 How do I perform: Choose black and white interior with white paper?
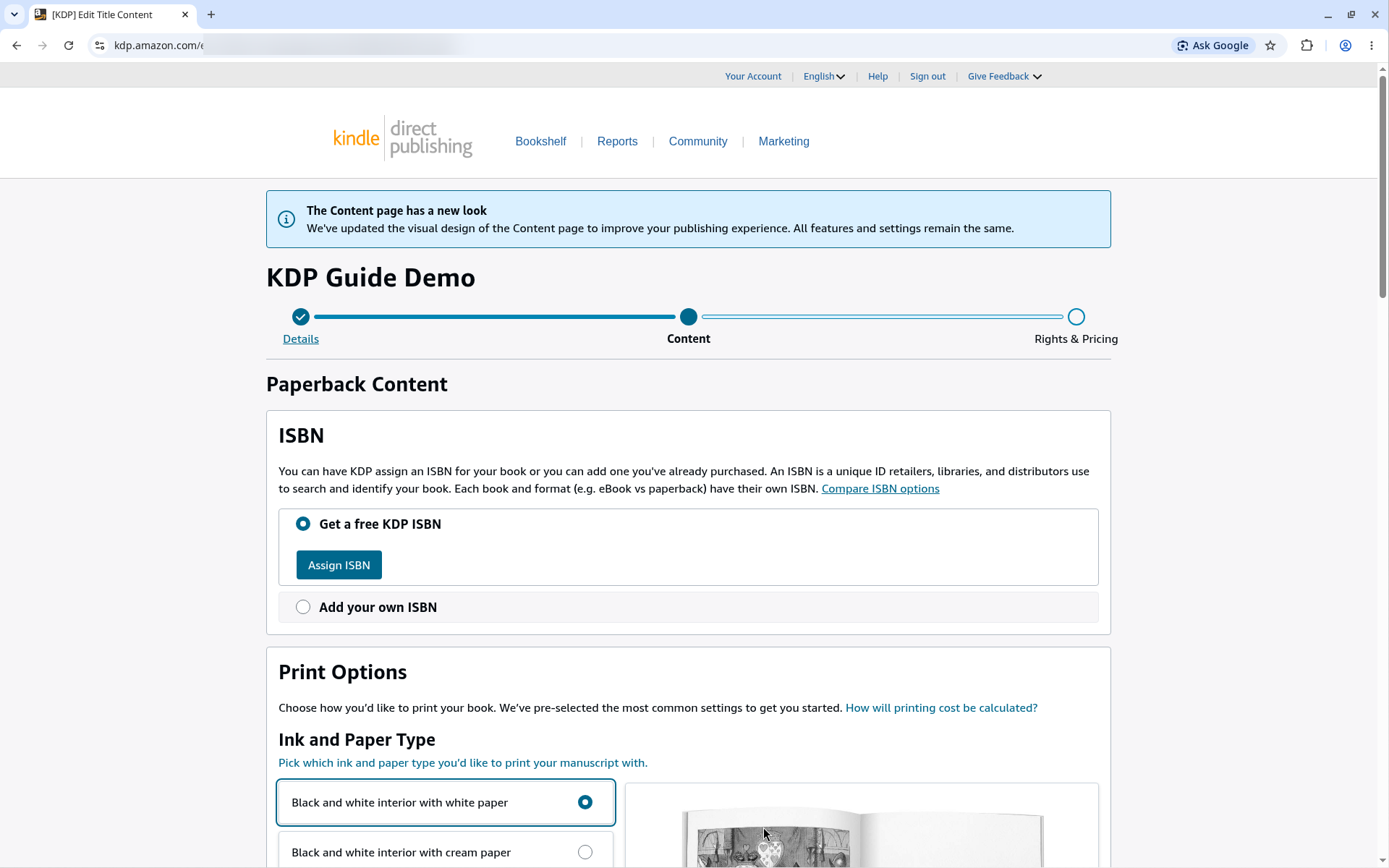pos(446,802)
